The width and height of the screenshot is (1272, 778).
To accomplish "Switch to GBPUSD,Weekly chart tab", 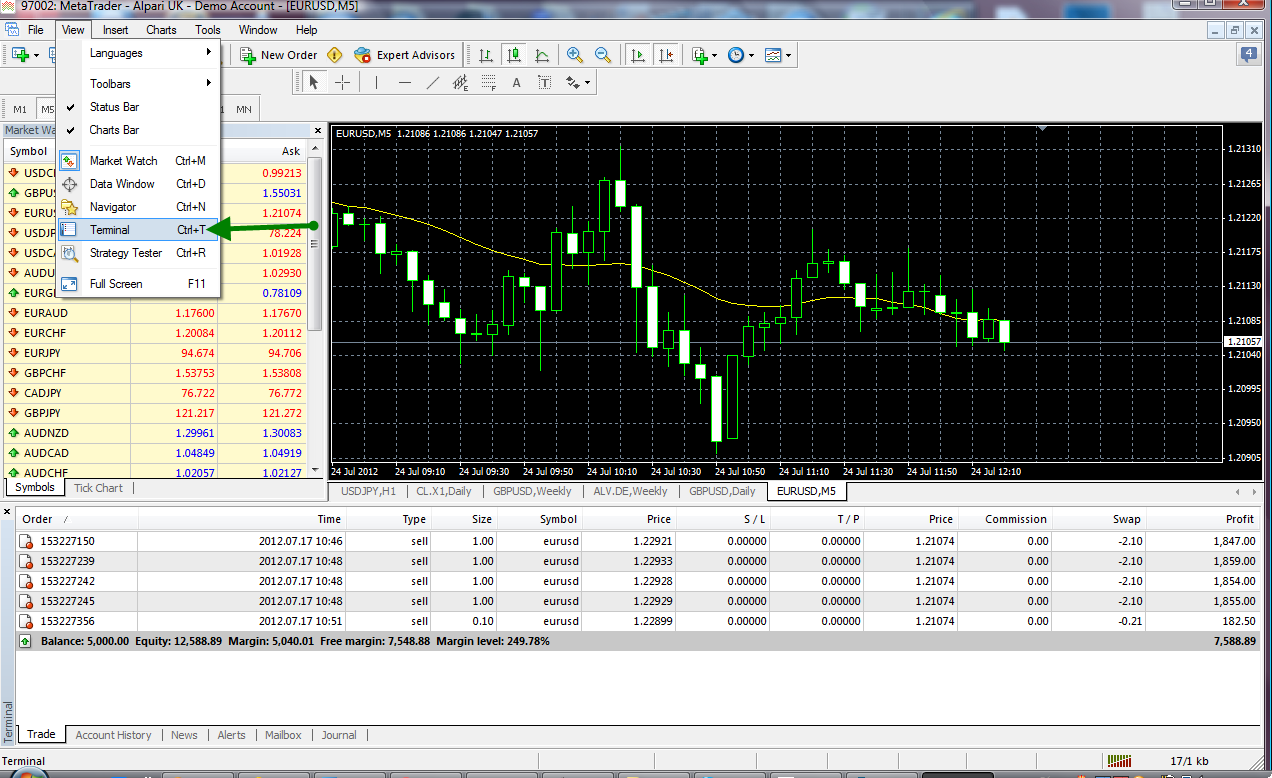I will click(532, 491).
